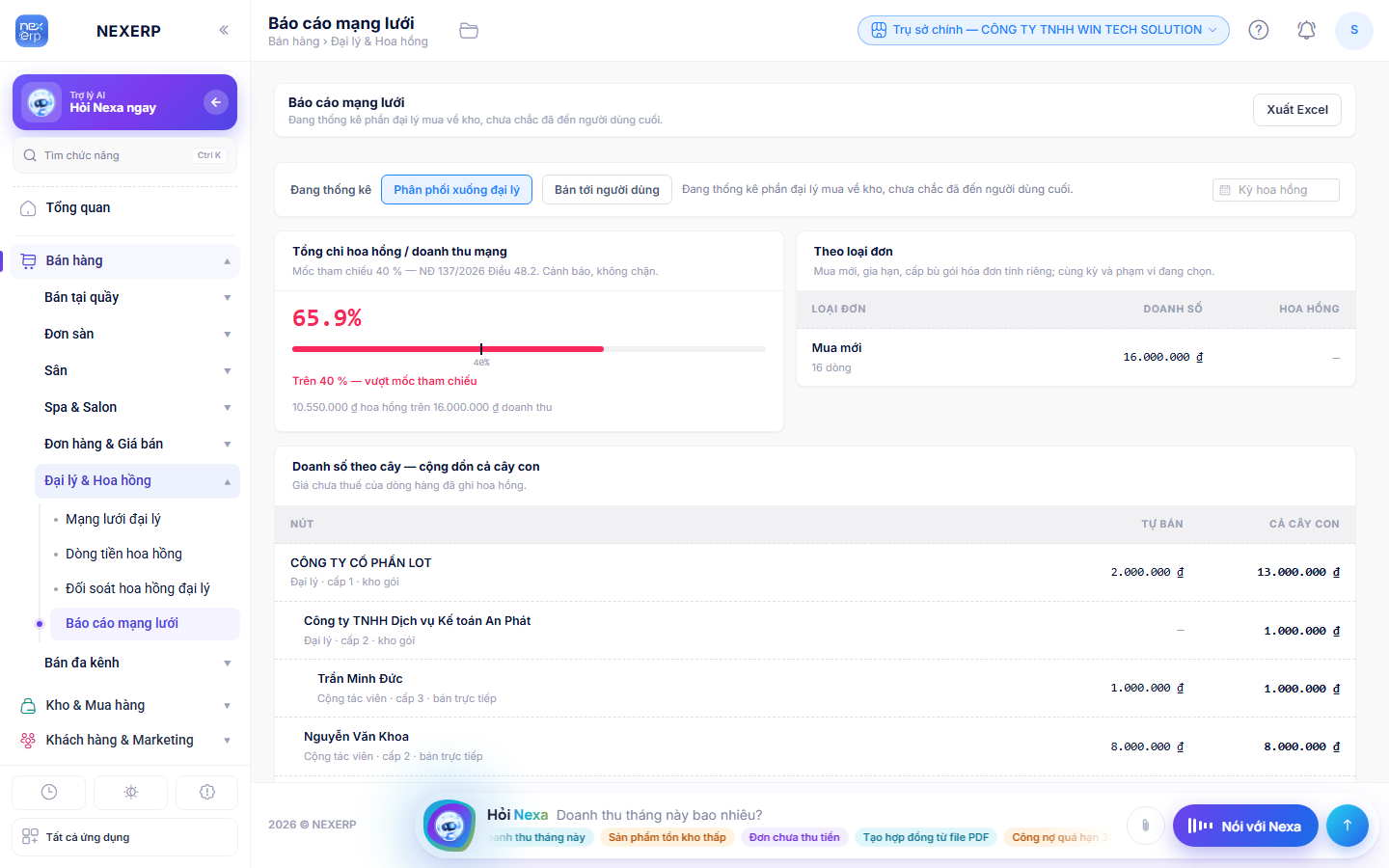Expand the Kho & Mua hàng menu
The image size is (1389, 868).
(228, 706)
